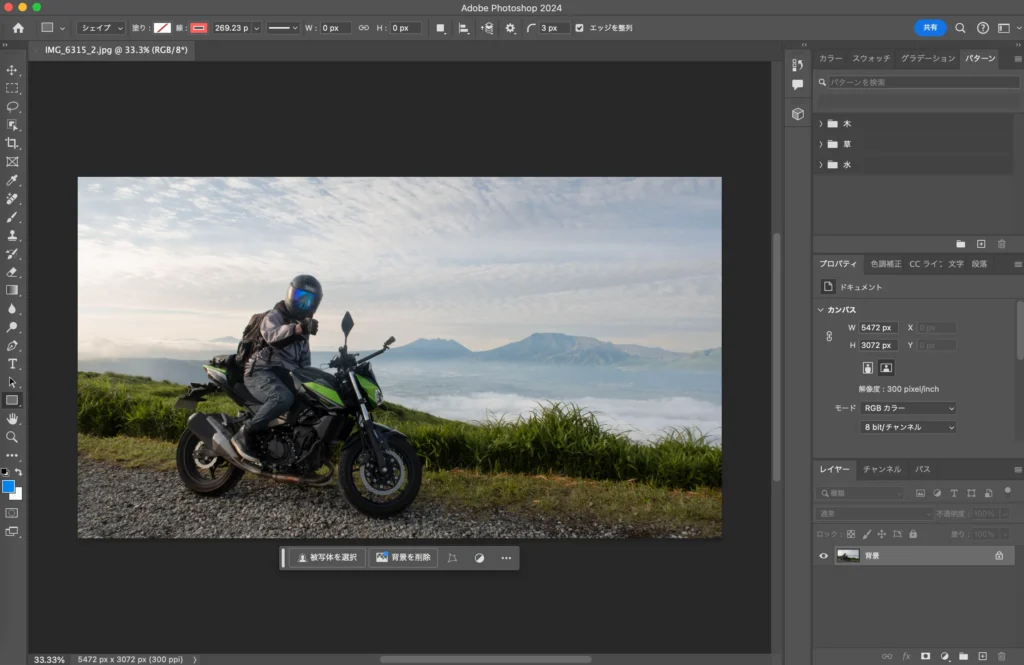Expand the 木 pattern folder
Screen dimensions: 1024x665
[x=821, y=124]
